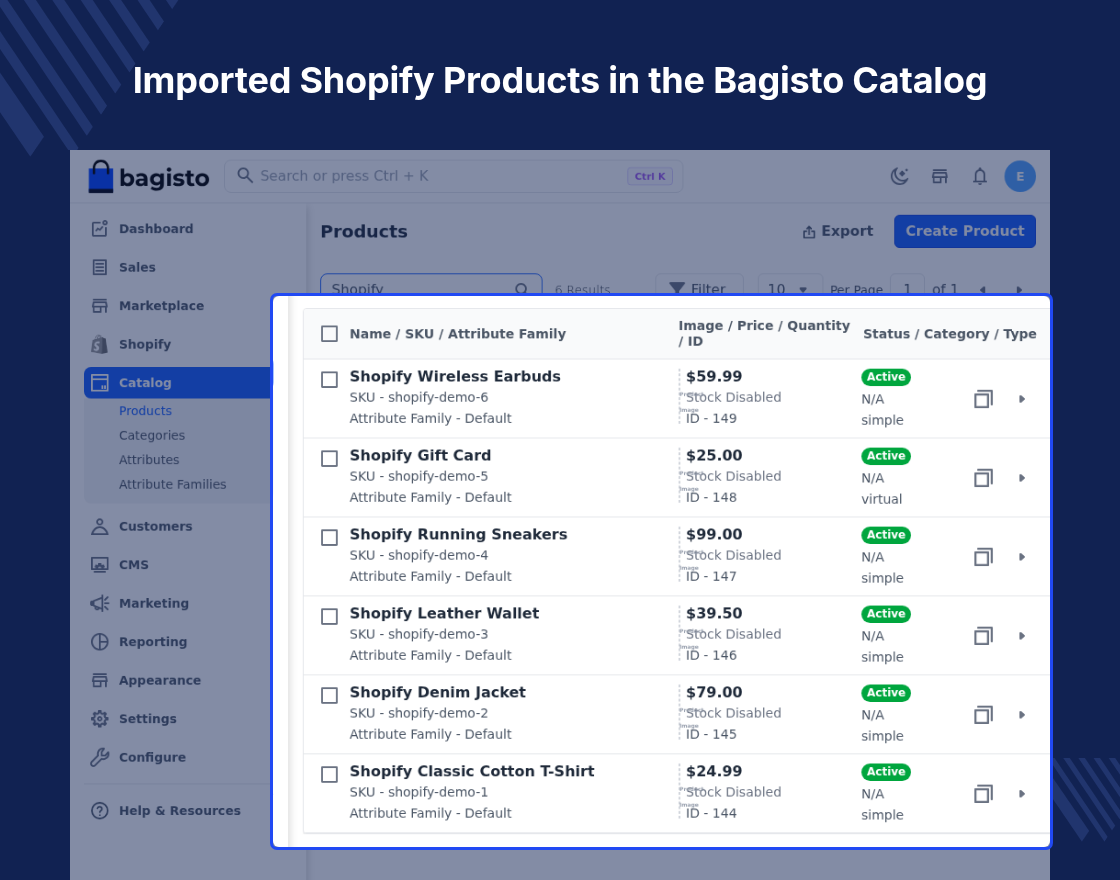Open the notifications bell
The image size is (1120, 880).
pyautogui.click(x=980, y=176)
